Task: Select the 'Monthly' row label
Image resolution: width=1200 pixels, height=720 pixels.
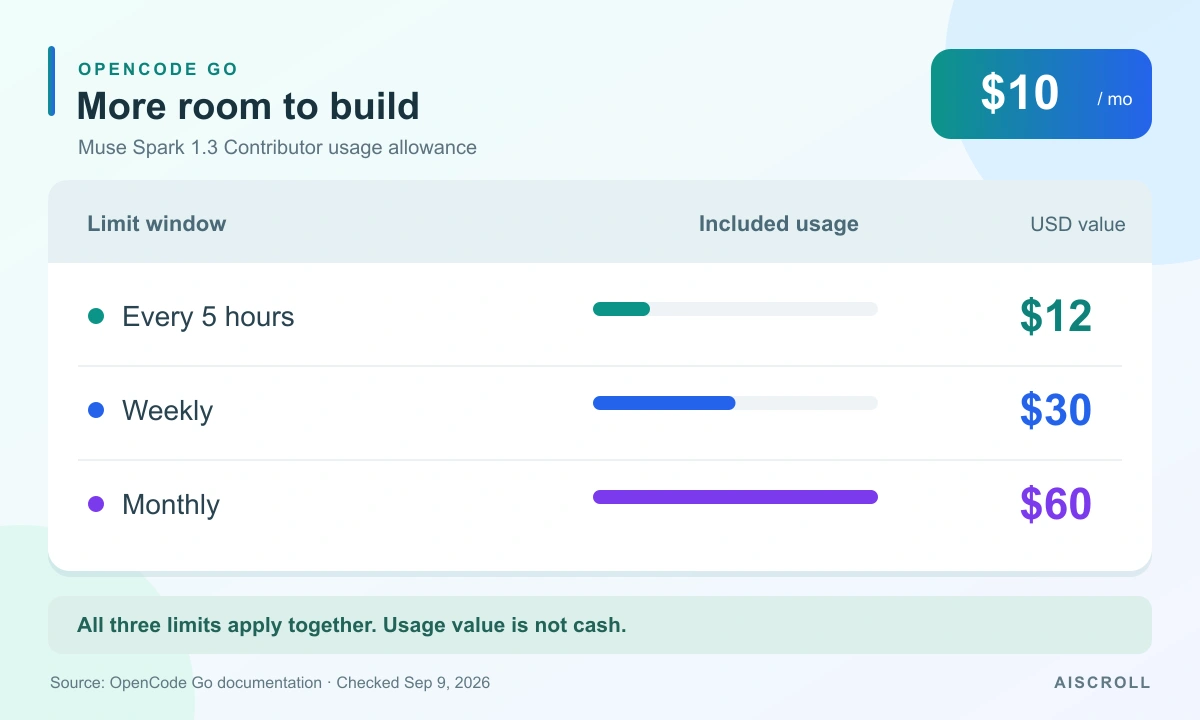Action: 171,505
